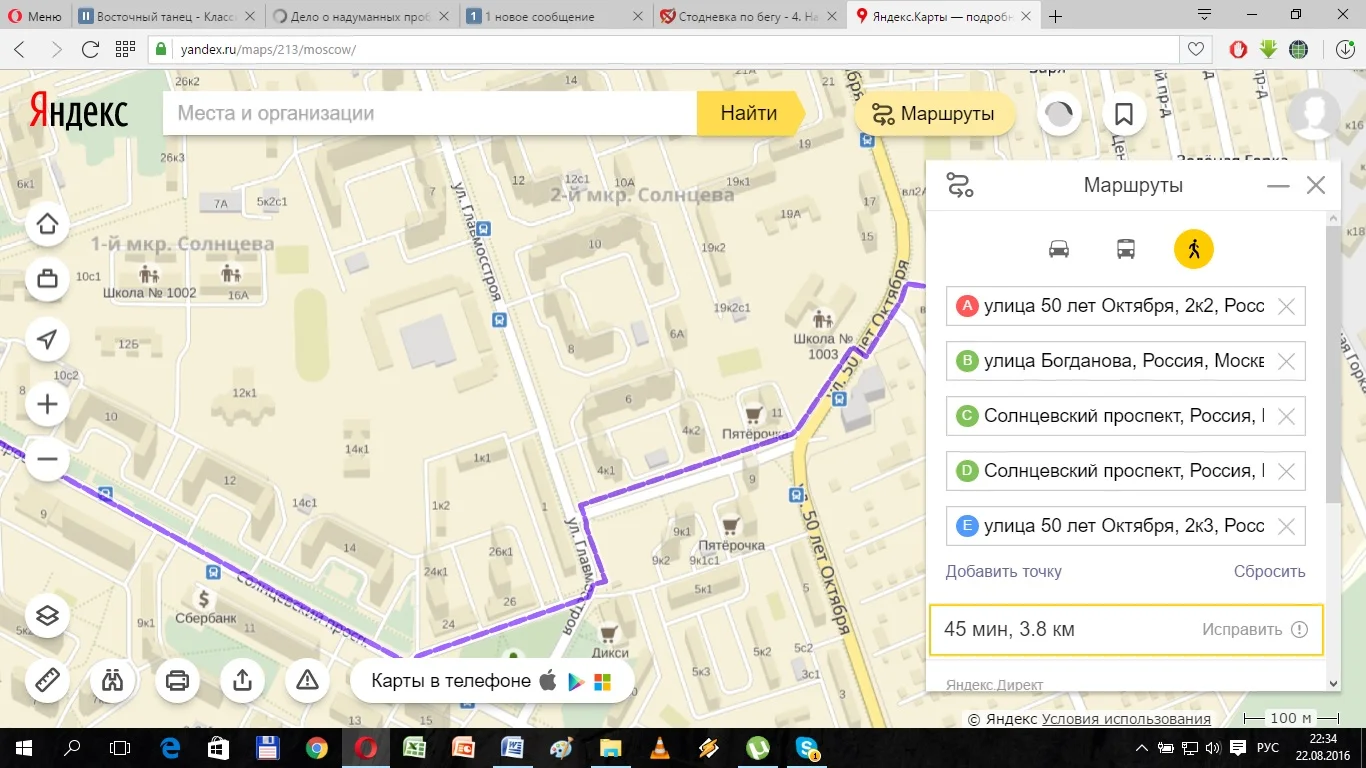
Task: Click the yellow Маршруты button
Action: [935, 114]
